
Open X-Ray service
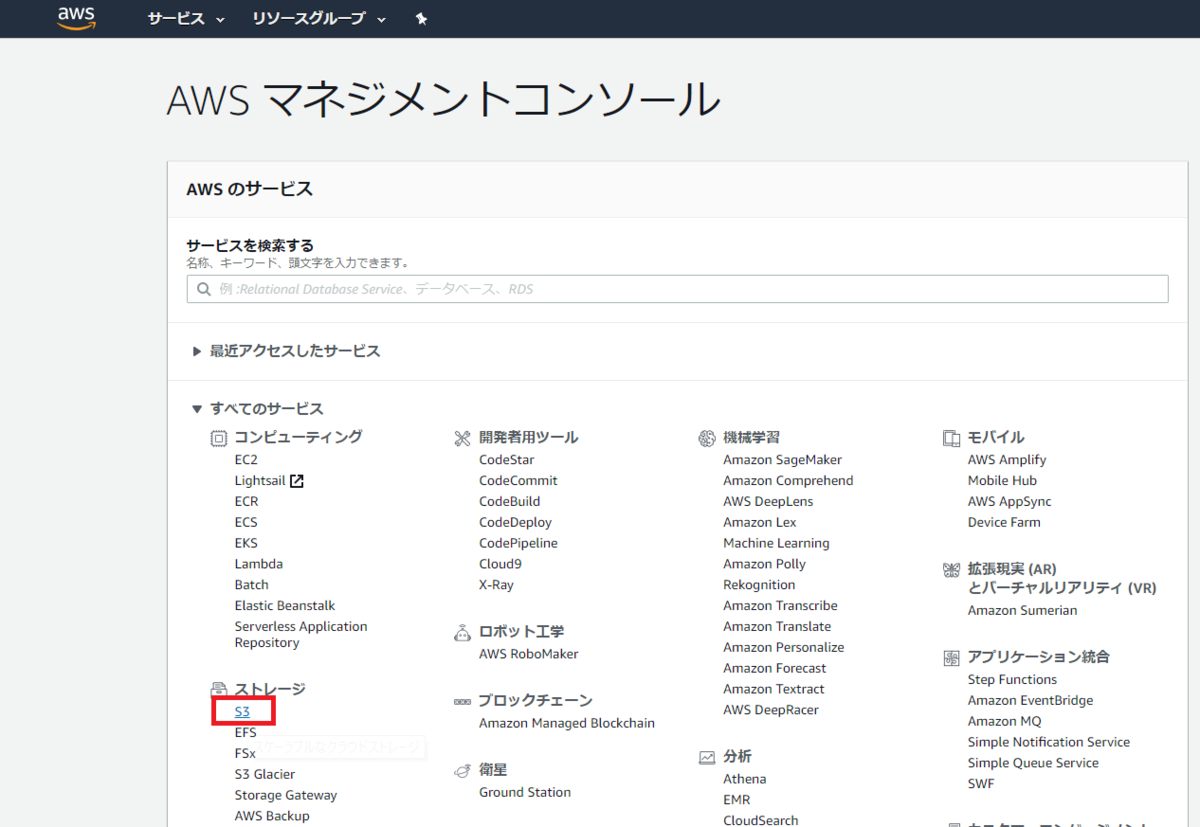(496, 585)
